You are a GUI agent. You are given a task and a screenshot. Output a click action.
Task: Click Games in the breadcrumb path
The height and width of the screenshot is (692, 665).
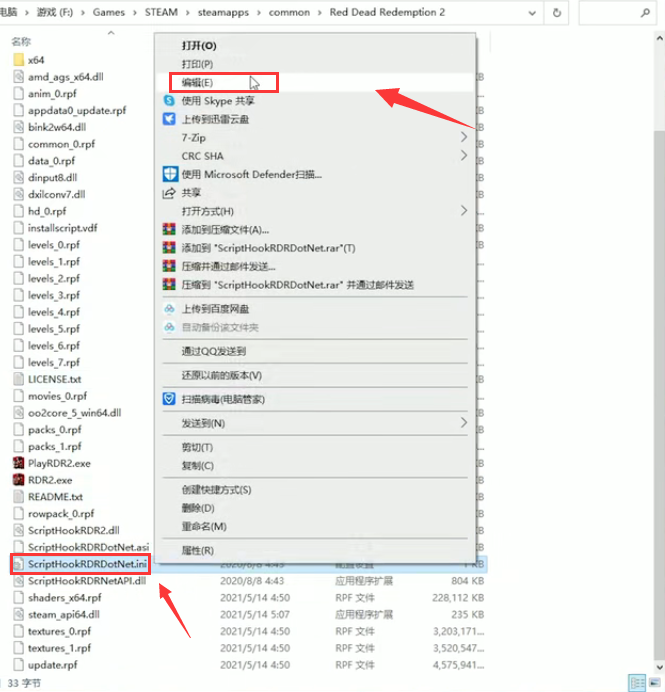[x=109, y=12]
